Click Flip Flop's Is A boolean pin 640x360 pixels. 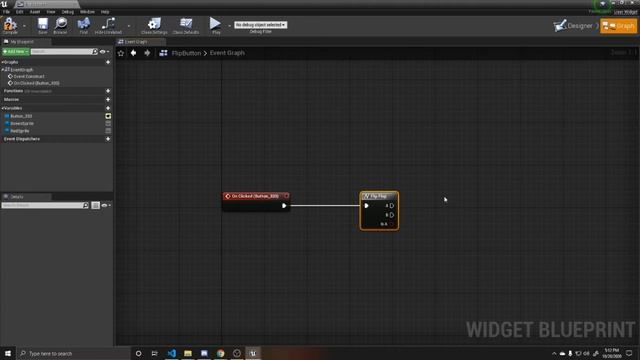click(x=391, y=224)
